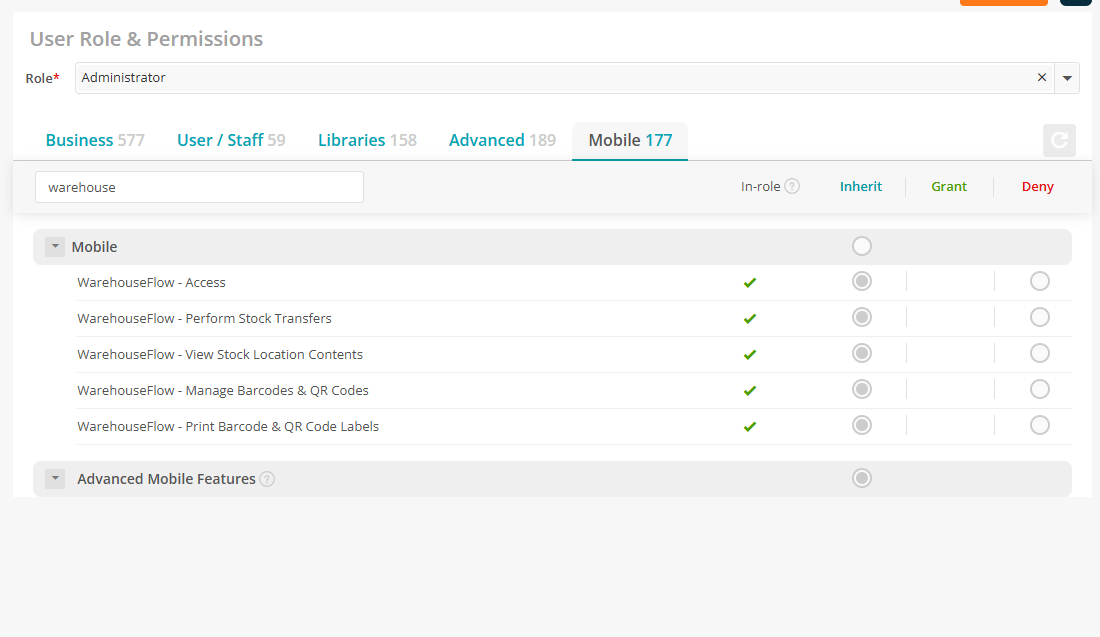Viewport: 1100px width, 637px height.
Task: Click the warehouse search filter field
Action: coord(199,187)
